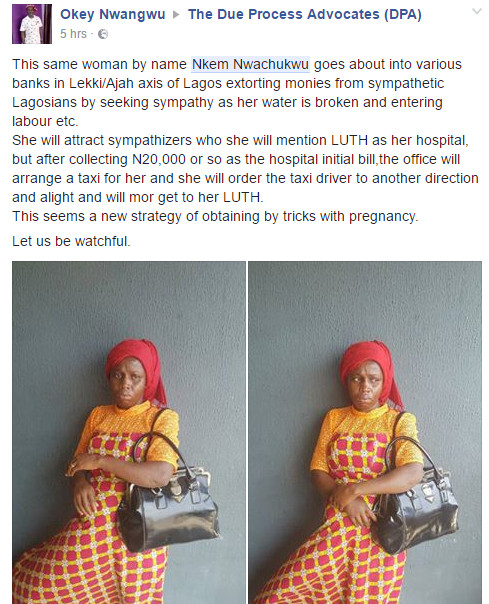View the right attached photo
This screenshot has height=604, width=489.
coord(365,433)
